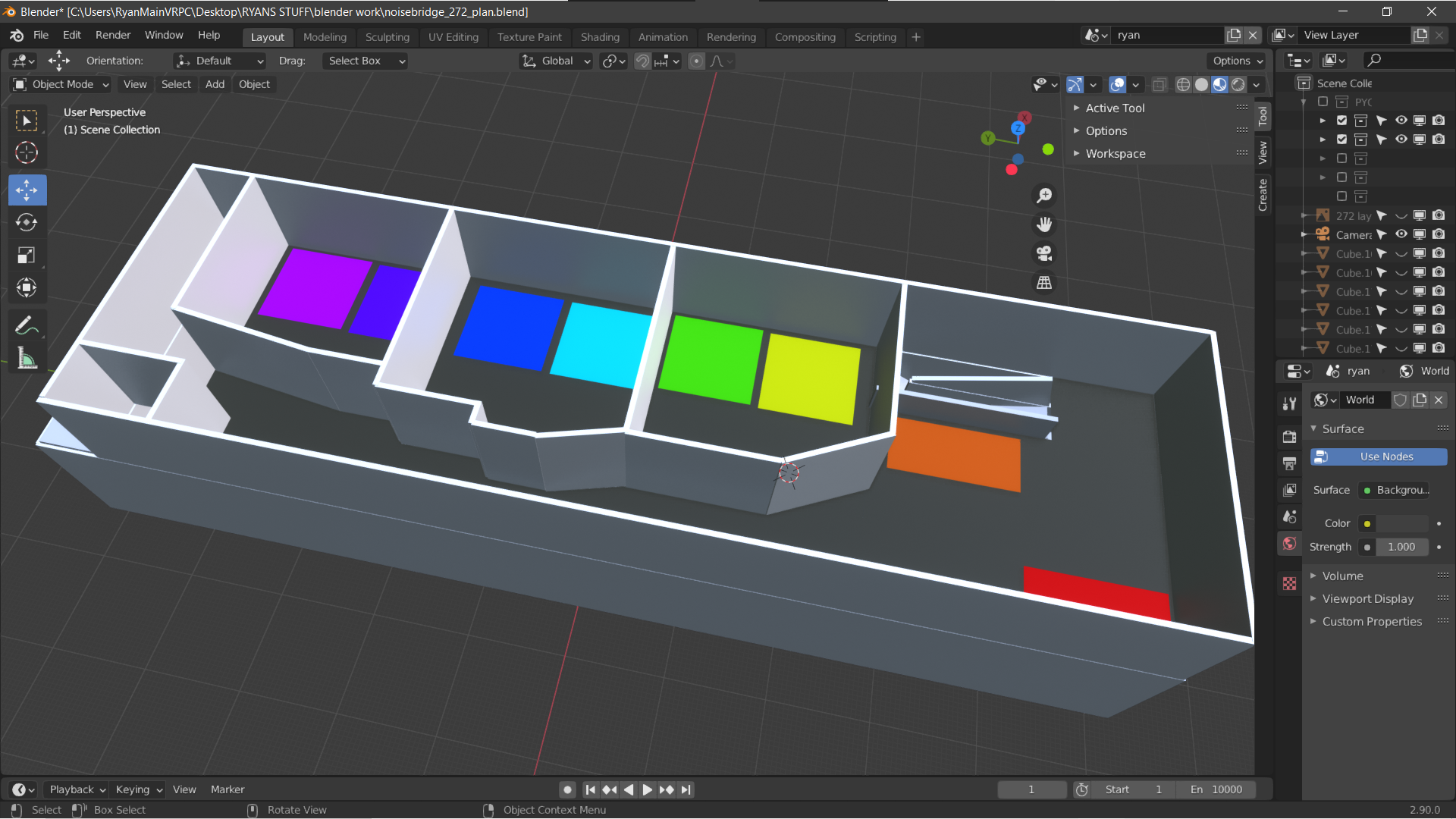The width and height of the screenshot is (1456, 819).
Task: Select the Scale tool
Action: pos(27,255)
